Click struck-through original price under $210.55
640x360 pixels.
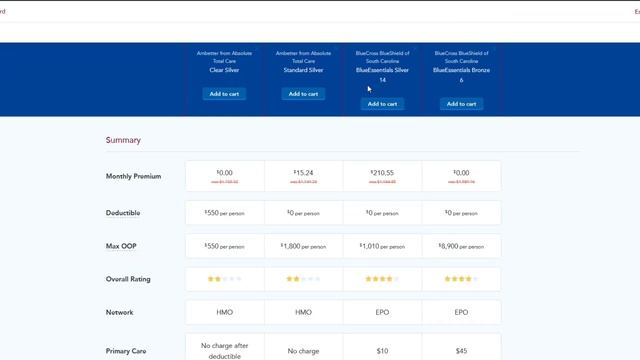(382, 182)
